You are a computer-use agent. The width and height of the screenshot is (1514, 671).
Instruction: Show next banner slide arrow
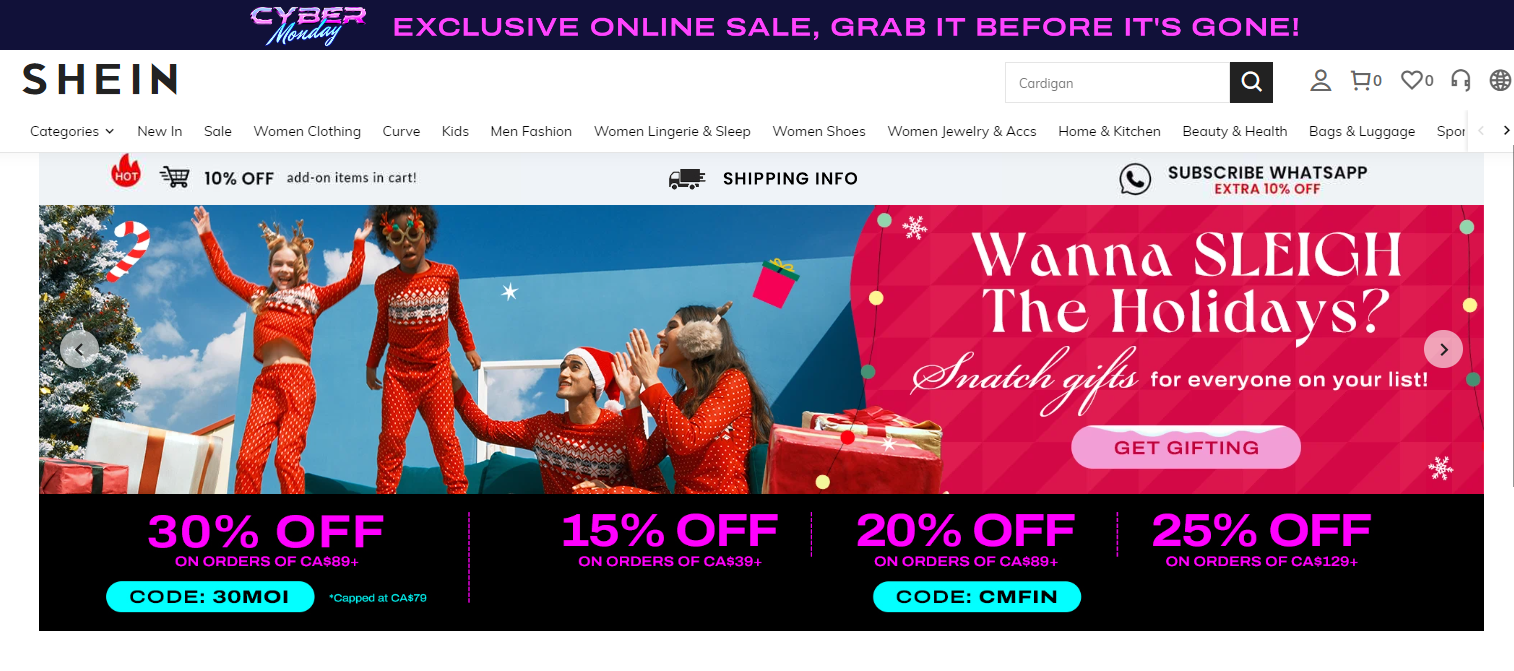pyautogui.click(x=1443, y=349)
